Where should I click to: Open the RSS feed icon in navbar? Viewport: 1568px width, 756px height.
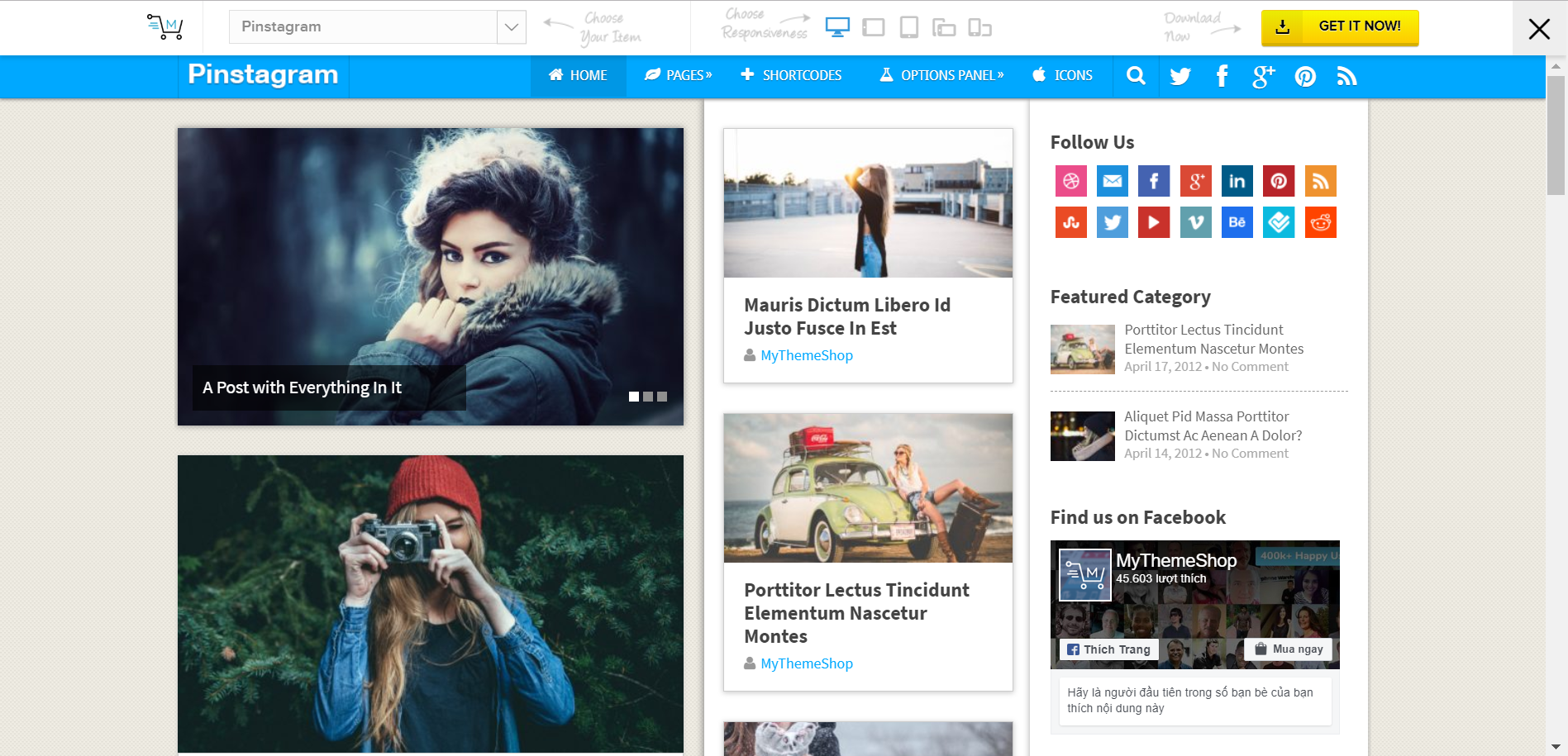tap(1346, 77)
